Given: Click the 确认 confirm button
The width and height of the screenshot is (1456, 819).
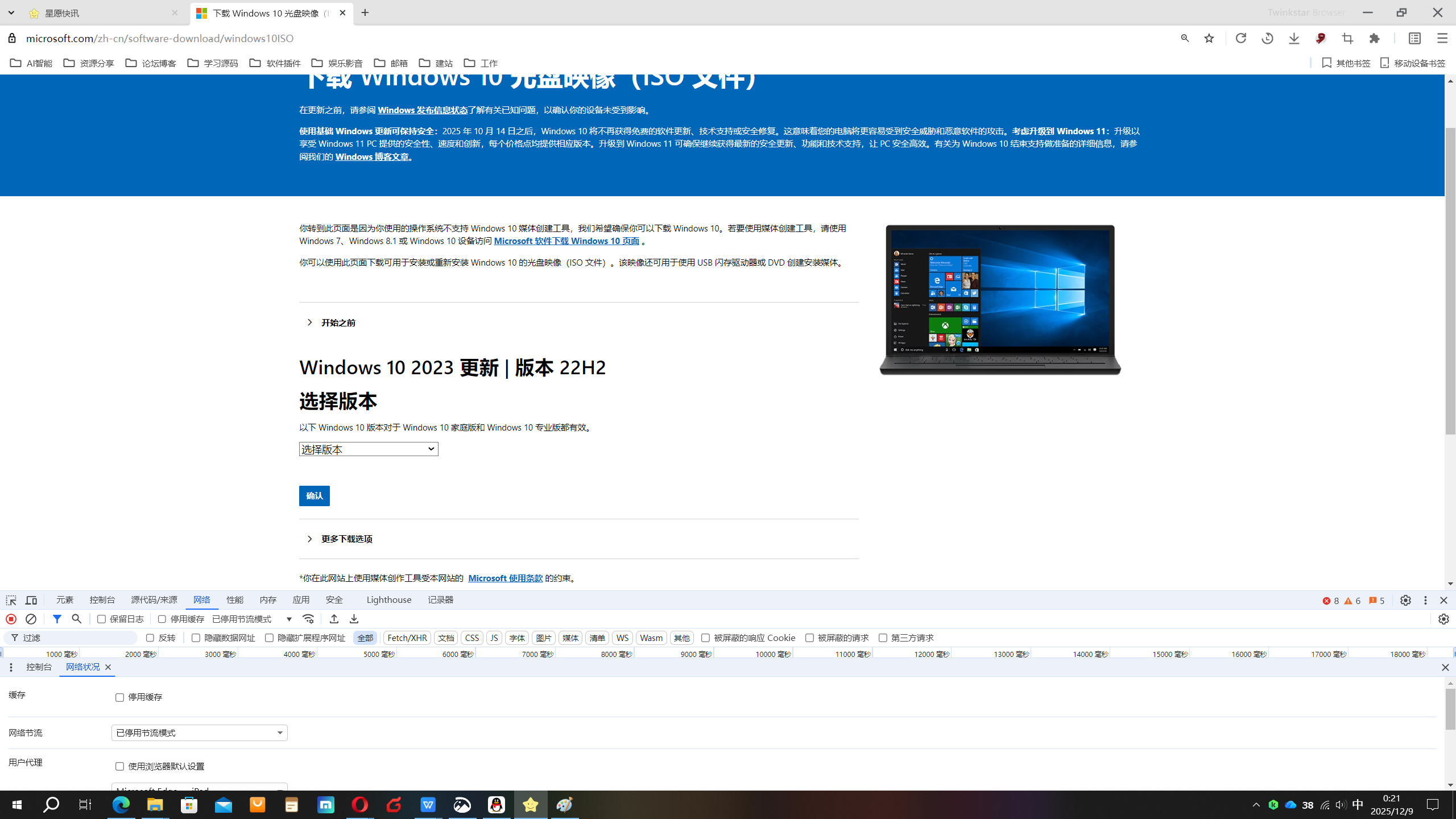Looking at the screenshot, I should pos(314,495).
